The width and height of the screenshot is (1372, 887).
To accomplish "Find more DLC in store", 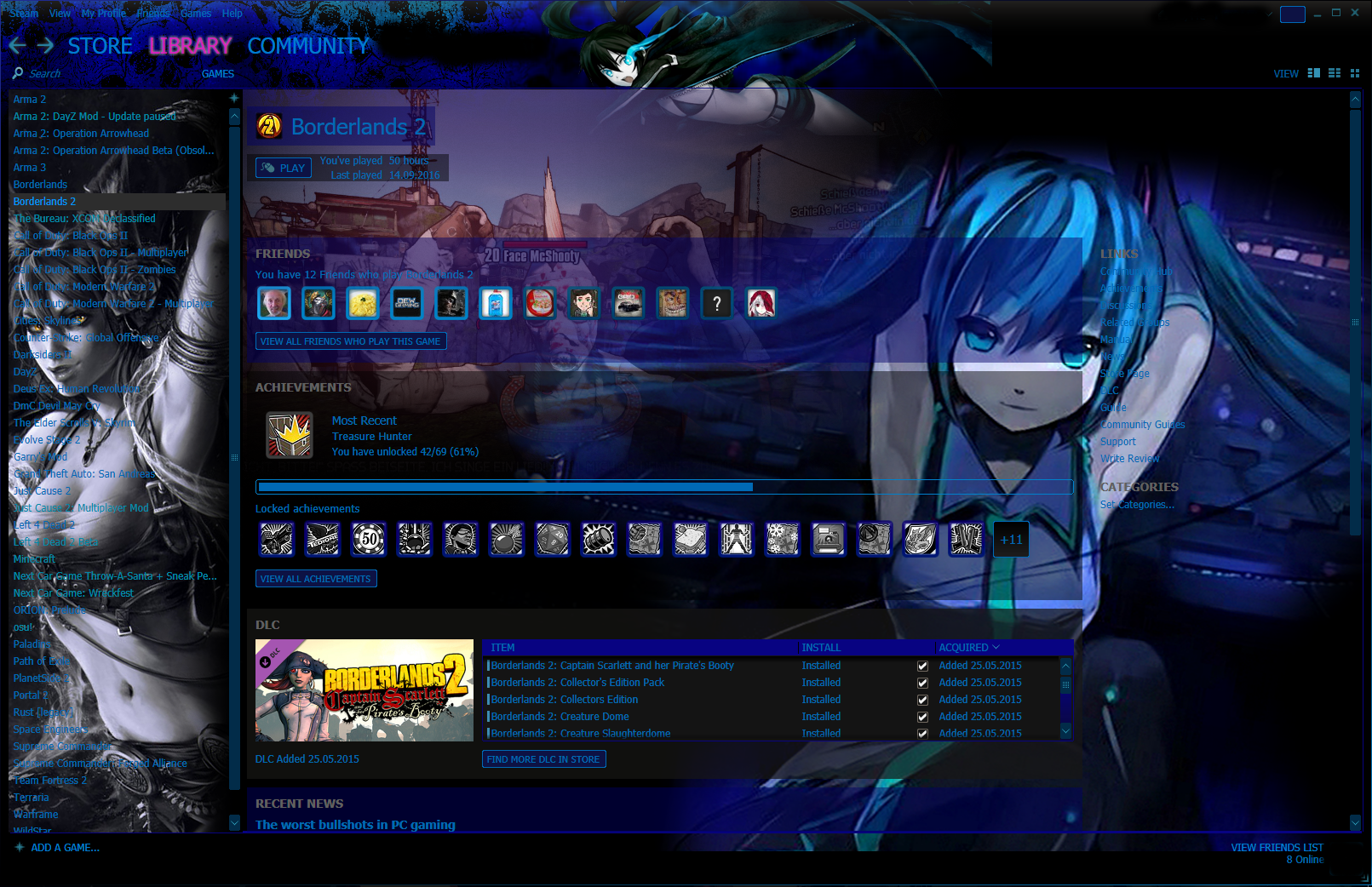I will click(x=543, y=759).
